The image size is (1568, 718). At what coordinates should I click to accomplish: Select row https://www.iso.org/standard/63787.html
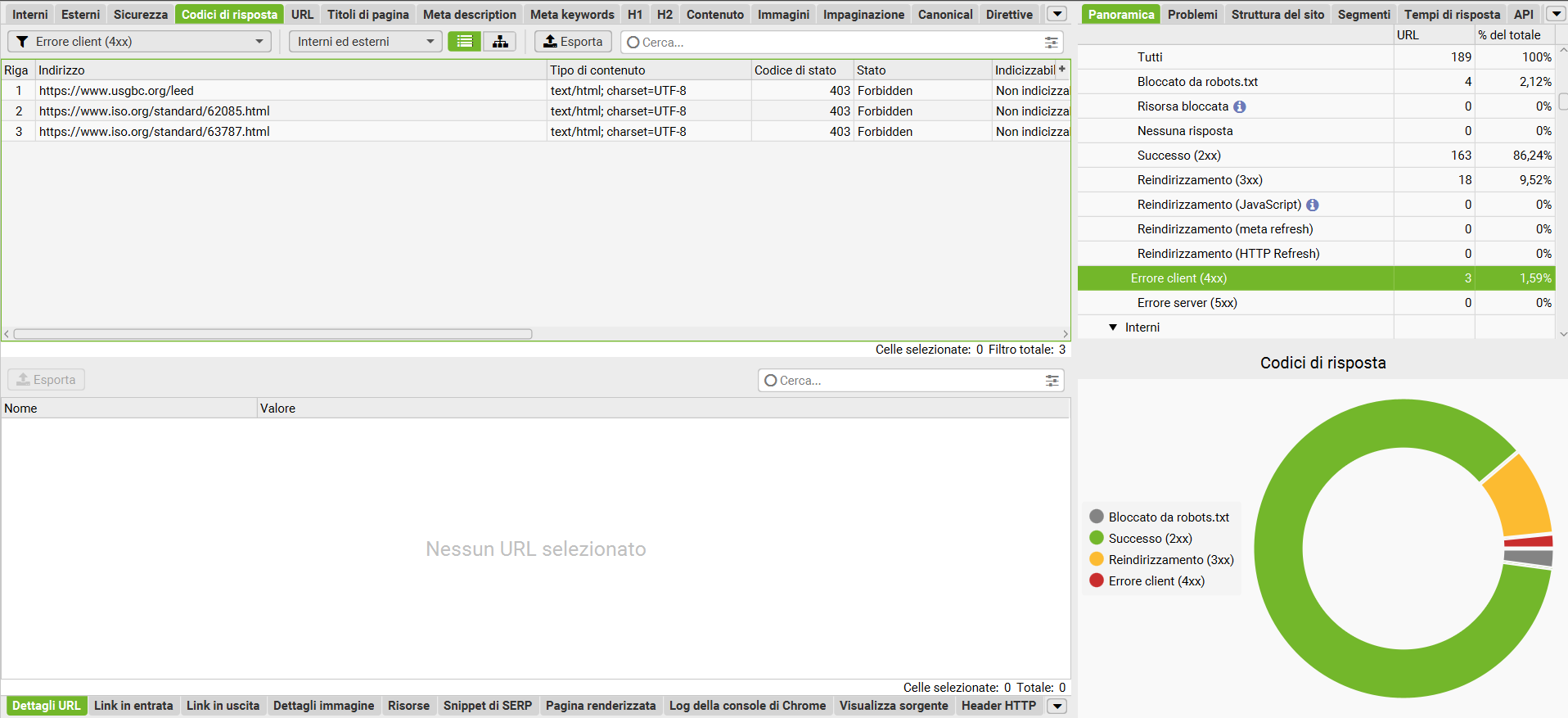pyautogui.click(x=535, y=131)
